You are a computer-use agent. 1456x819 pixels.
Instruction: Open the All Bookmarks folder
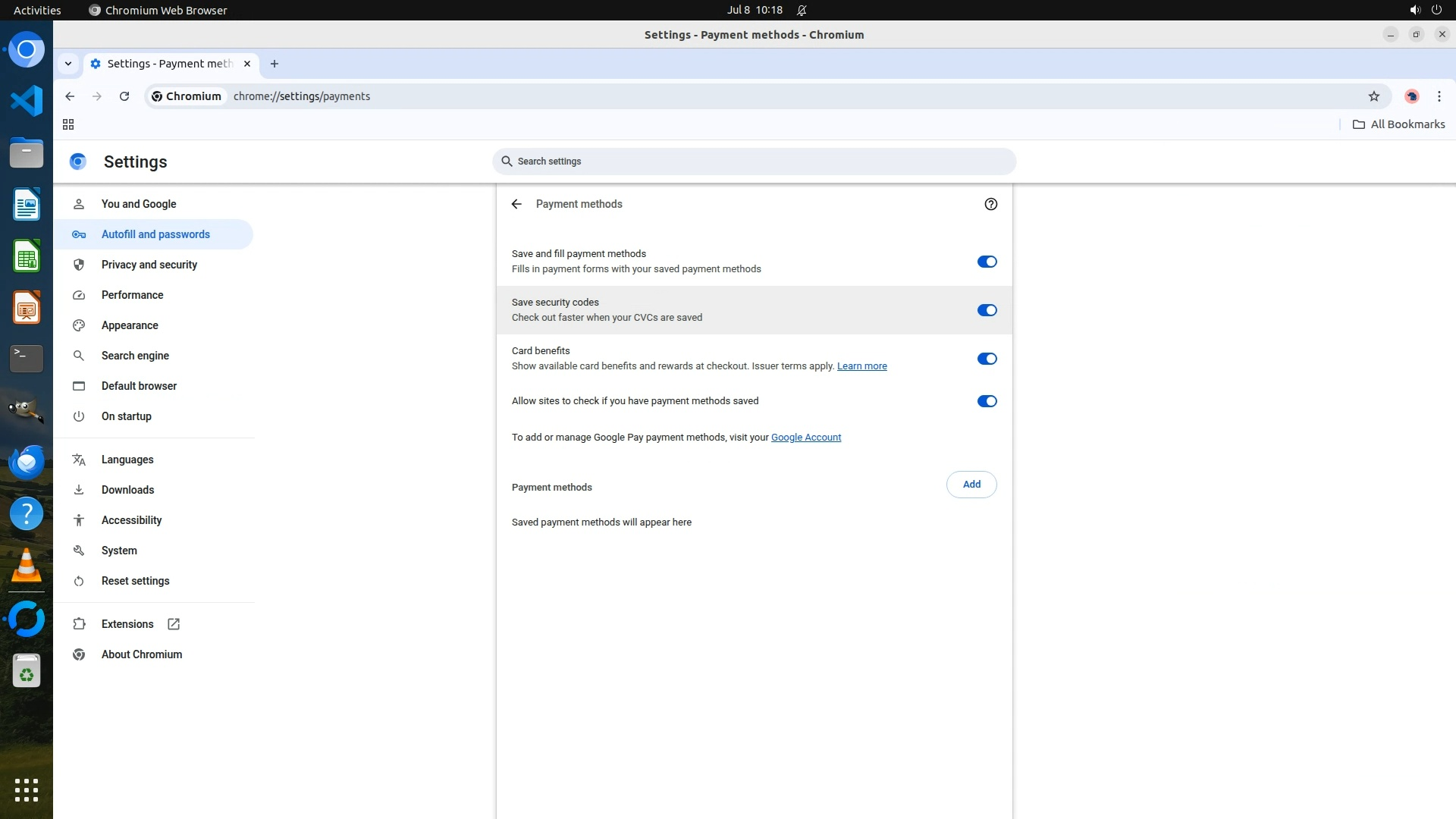click(x=1399, y=124)
